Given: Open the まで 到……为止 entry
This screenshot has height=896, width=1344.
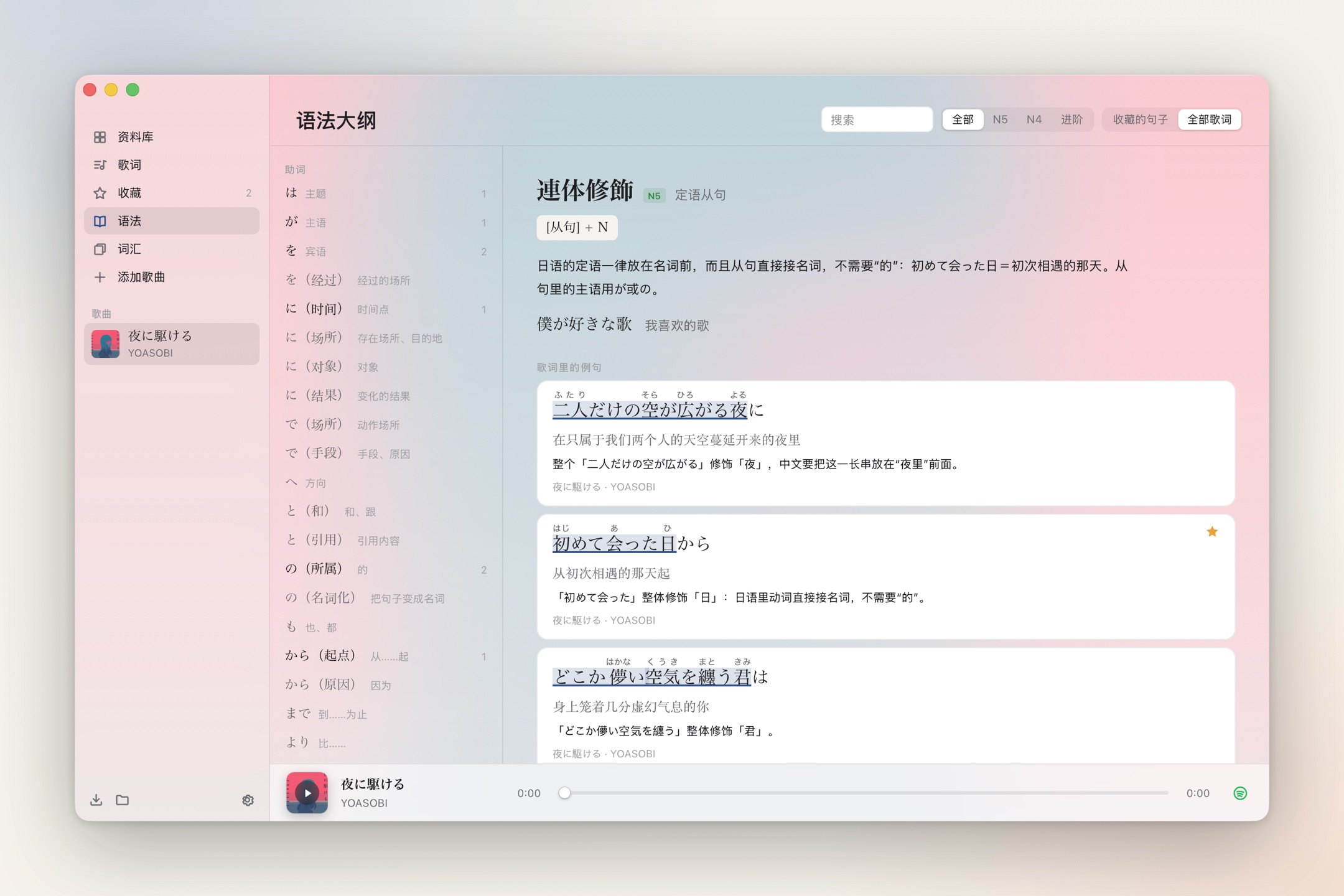Looking at the screenshot, I should pos(386,714).
